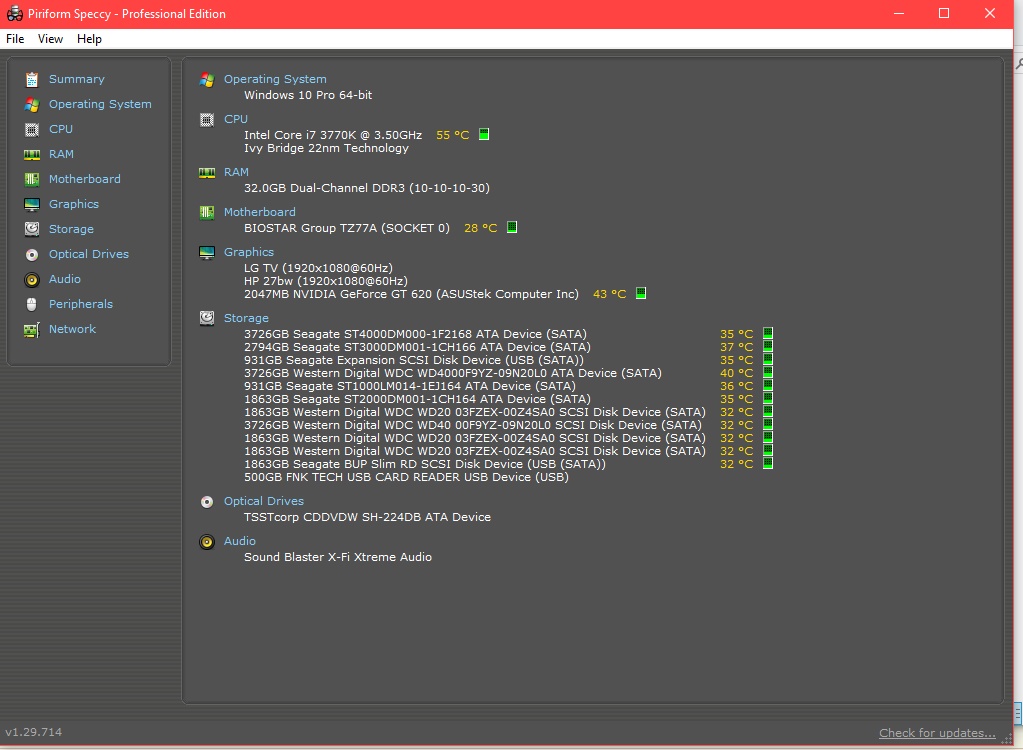This screenshot has width=1023, height=750.
Task: Open the File menu
Action: point(15,39)
